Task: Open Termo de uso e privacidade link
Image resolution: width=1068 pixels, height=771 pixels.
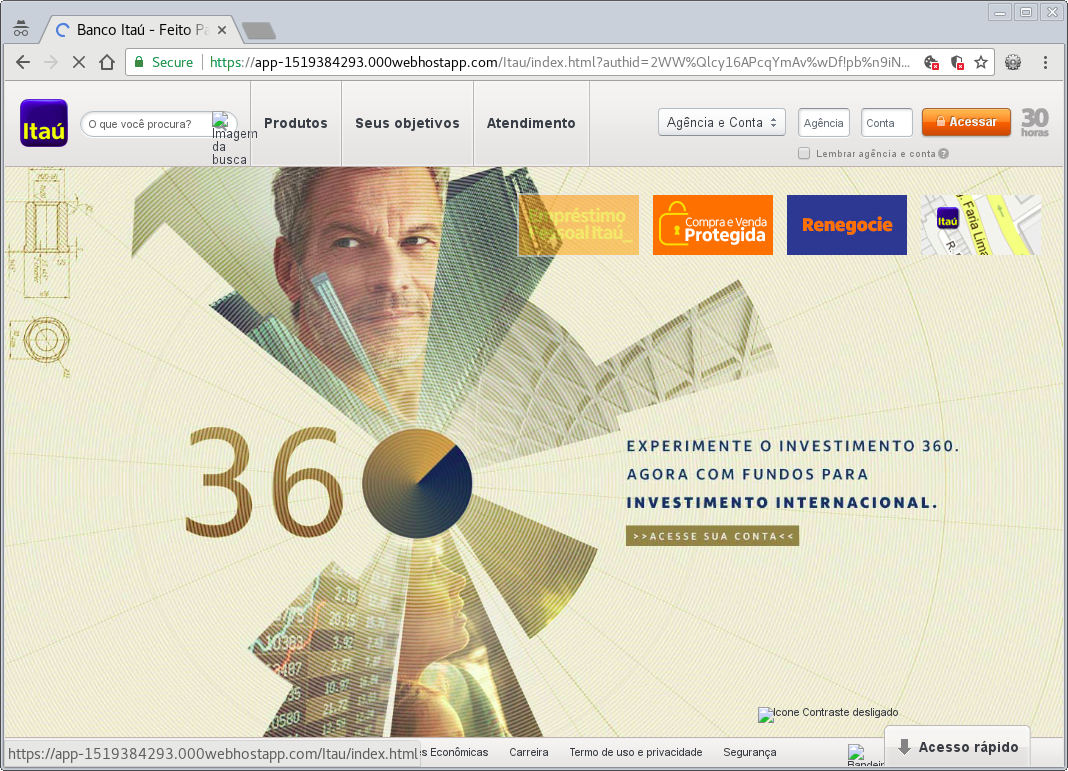Action: click(x=635, y=753)
